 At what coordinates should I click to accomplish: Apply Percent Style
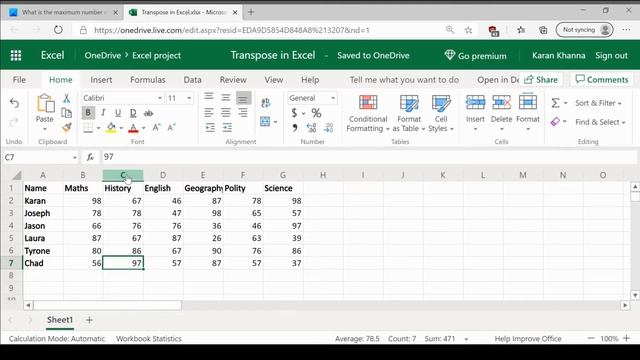point(316,113)
